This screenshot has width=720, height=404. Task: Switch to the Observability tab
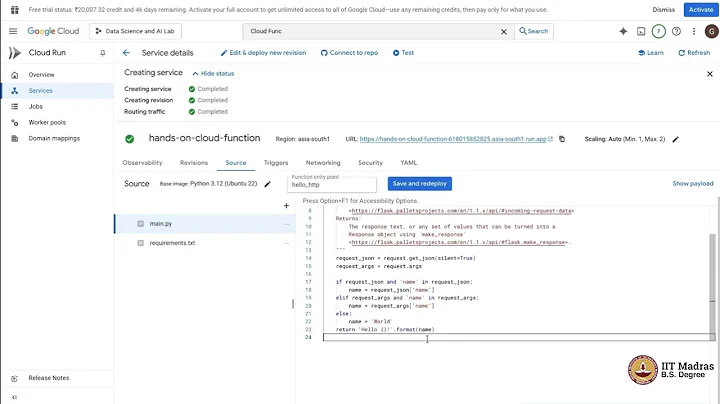(x=142, y=163)
